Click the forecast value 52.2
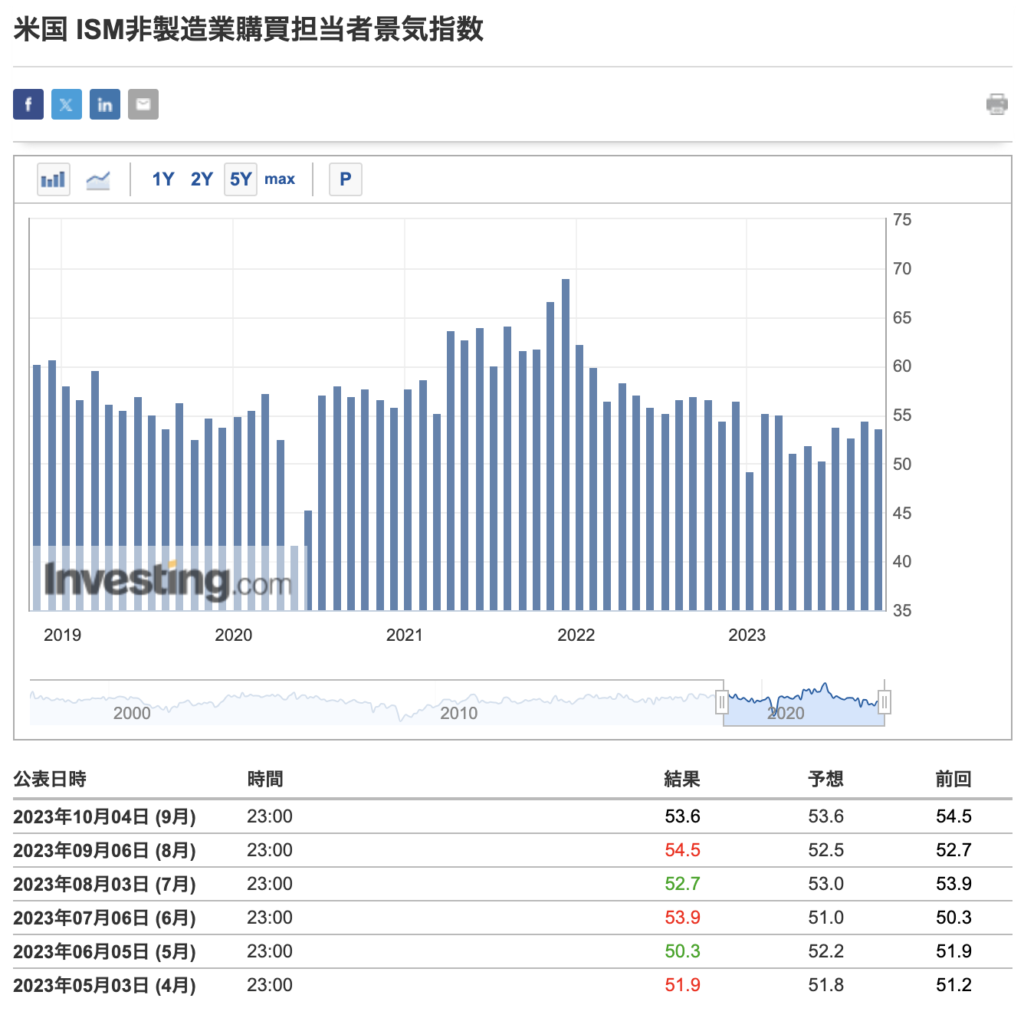This screenshot has height=1018, width=1024. (825, 951)
